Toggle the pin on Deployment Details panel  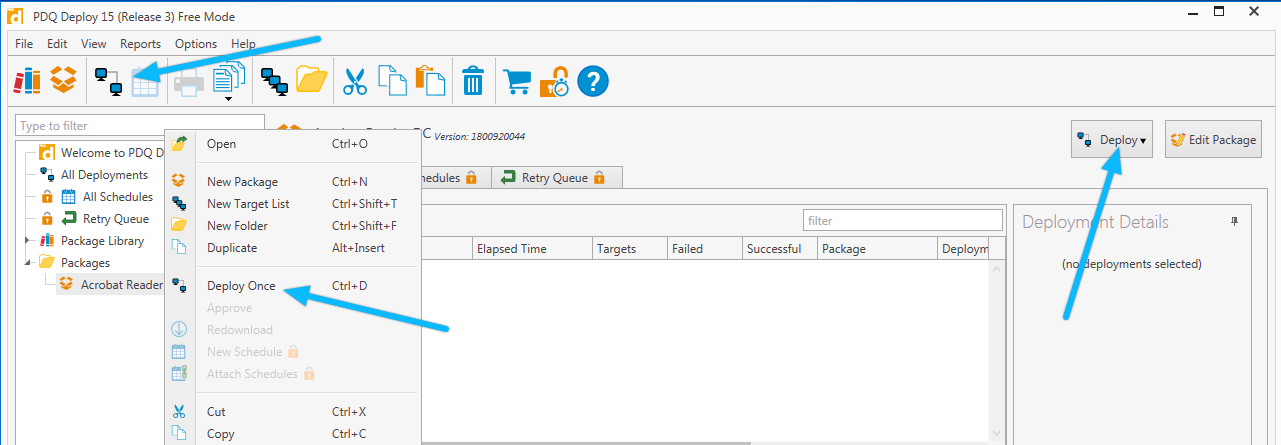[1234, 222]
